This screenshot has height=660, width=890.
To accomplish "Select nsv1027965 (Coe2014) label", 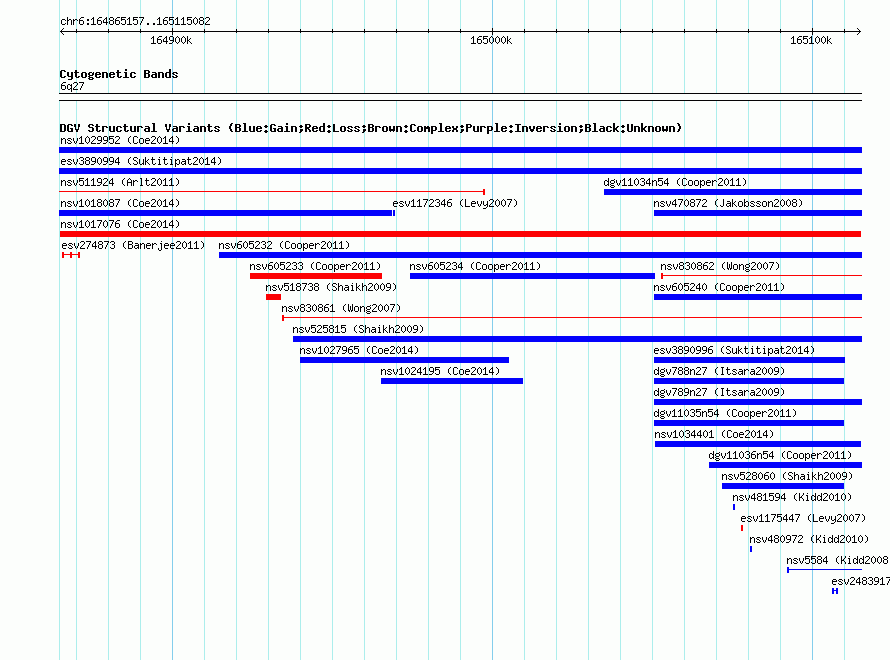I will click(x=359, y=350).
